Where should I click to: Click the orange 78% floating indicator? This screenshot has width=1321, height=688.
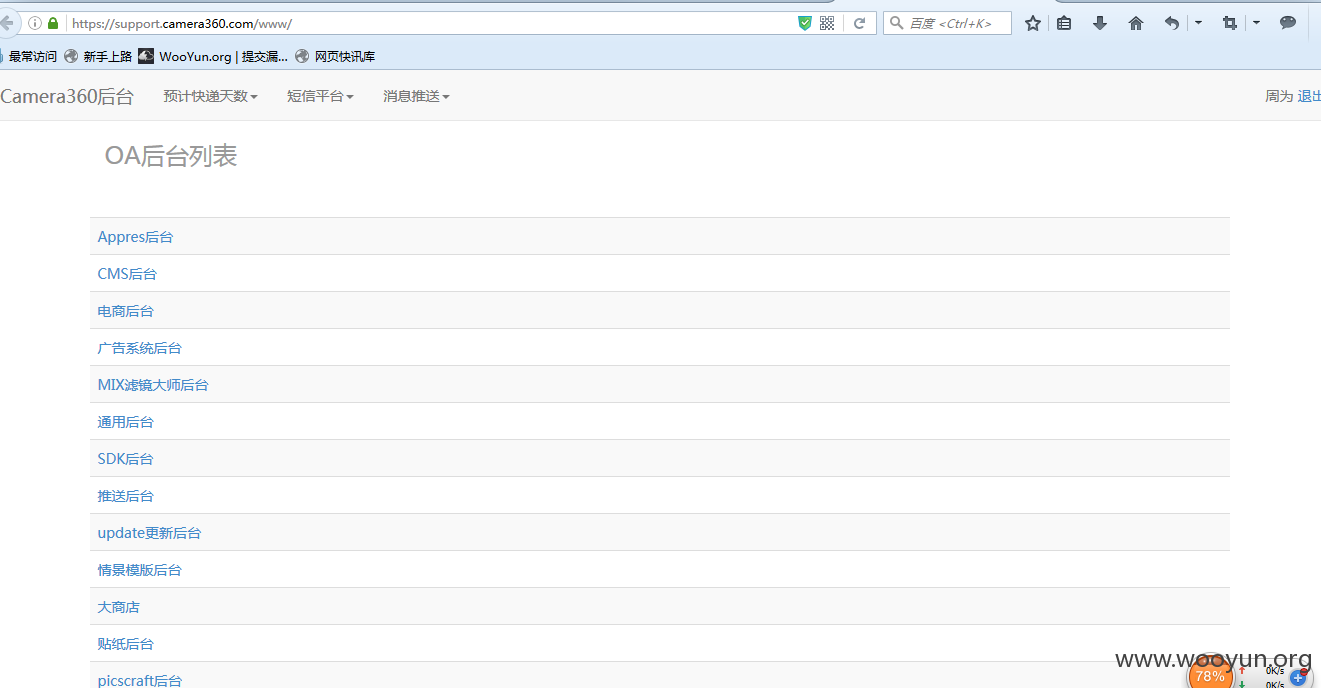tap(1210, 676)
